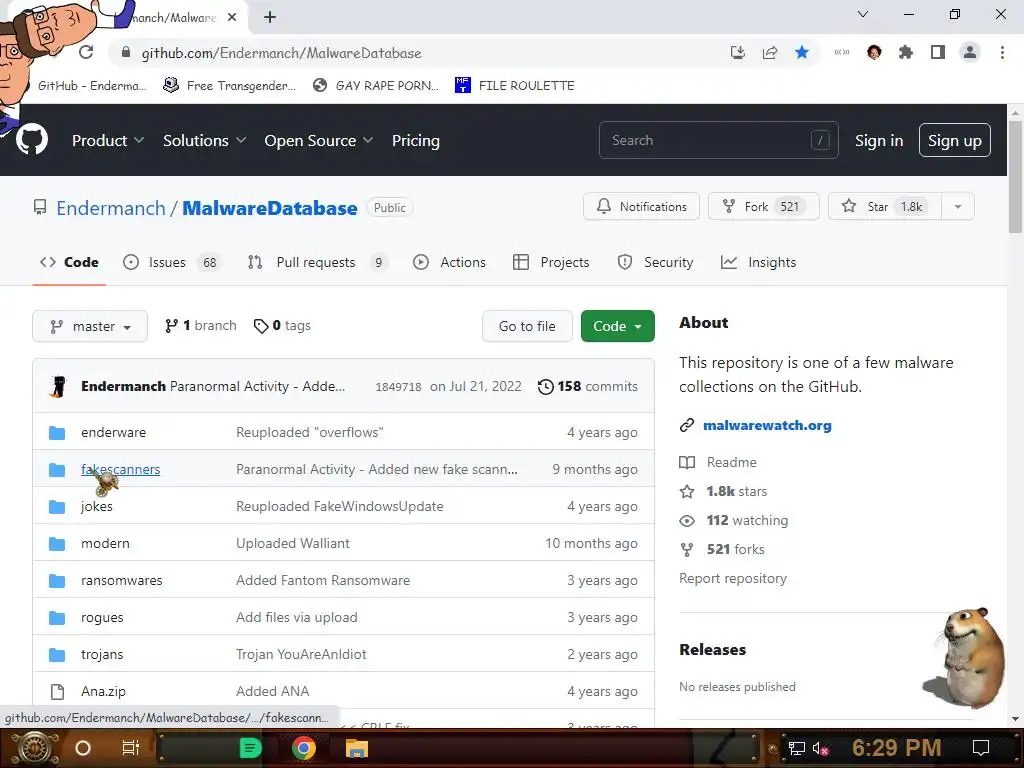Open File Explorer from taskbar
This screenshot has height=768, width=1024.
[x=357, y=748]
